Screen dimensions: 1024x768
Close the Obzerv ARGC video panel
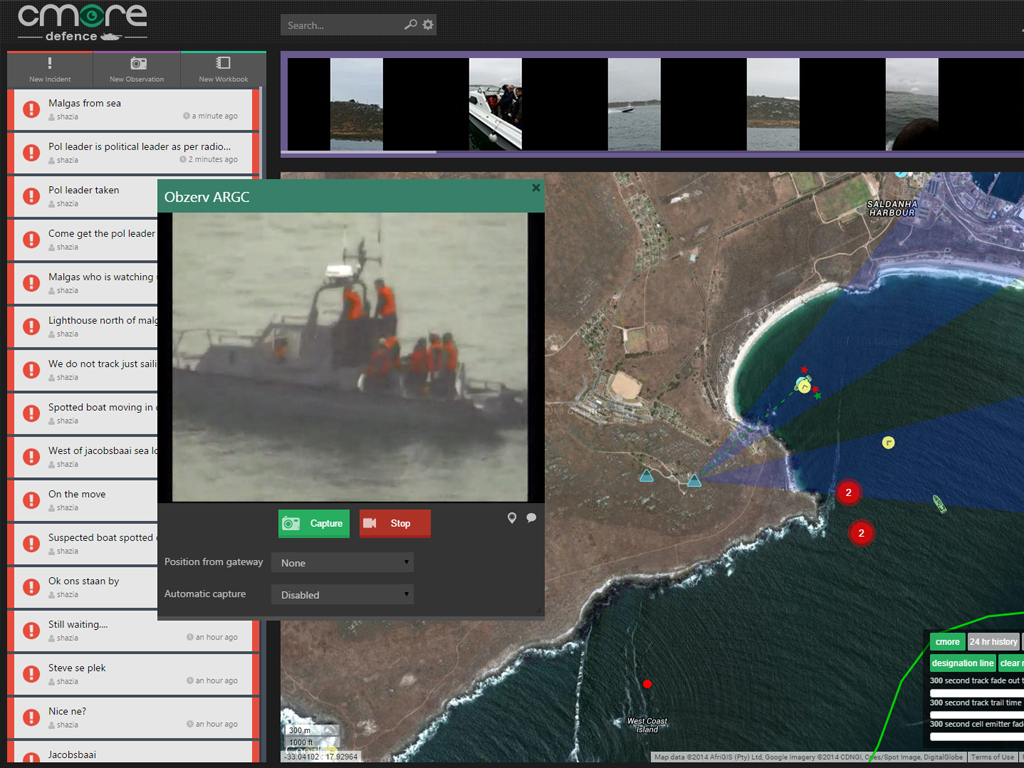point(536,187)
